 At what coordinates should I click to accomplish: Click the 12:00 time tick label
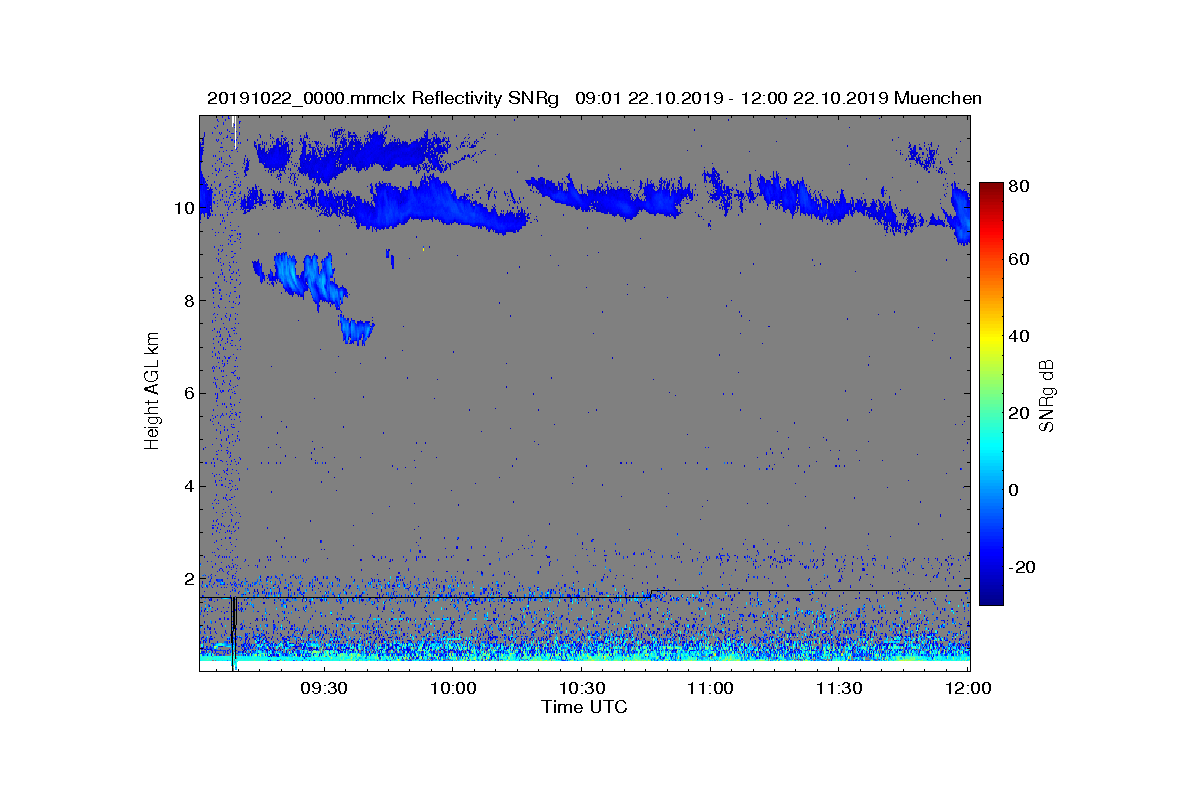click(968, 688)
